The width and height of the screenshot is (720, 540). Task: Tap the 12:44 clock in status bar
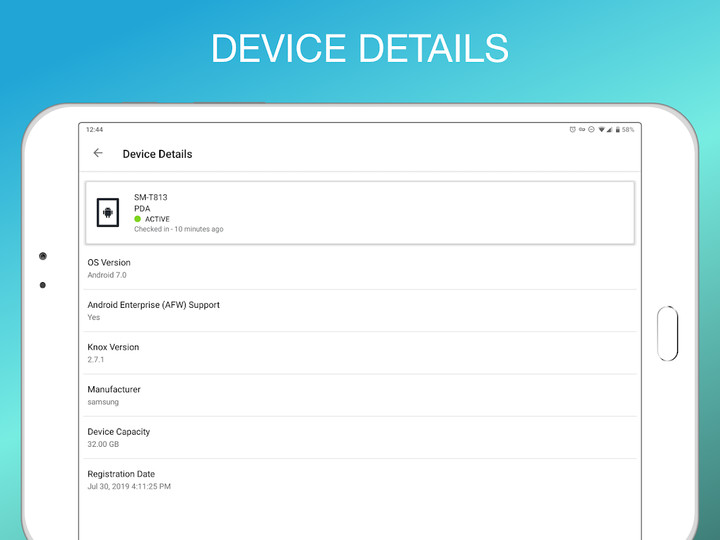coord(94,130)
